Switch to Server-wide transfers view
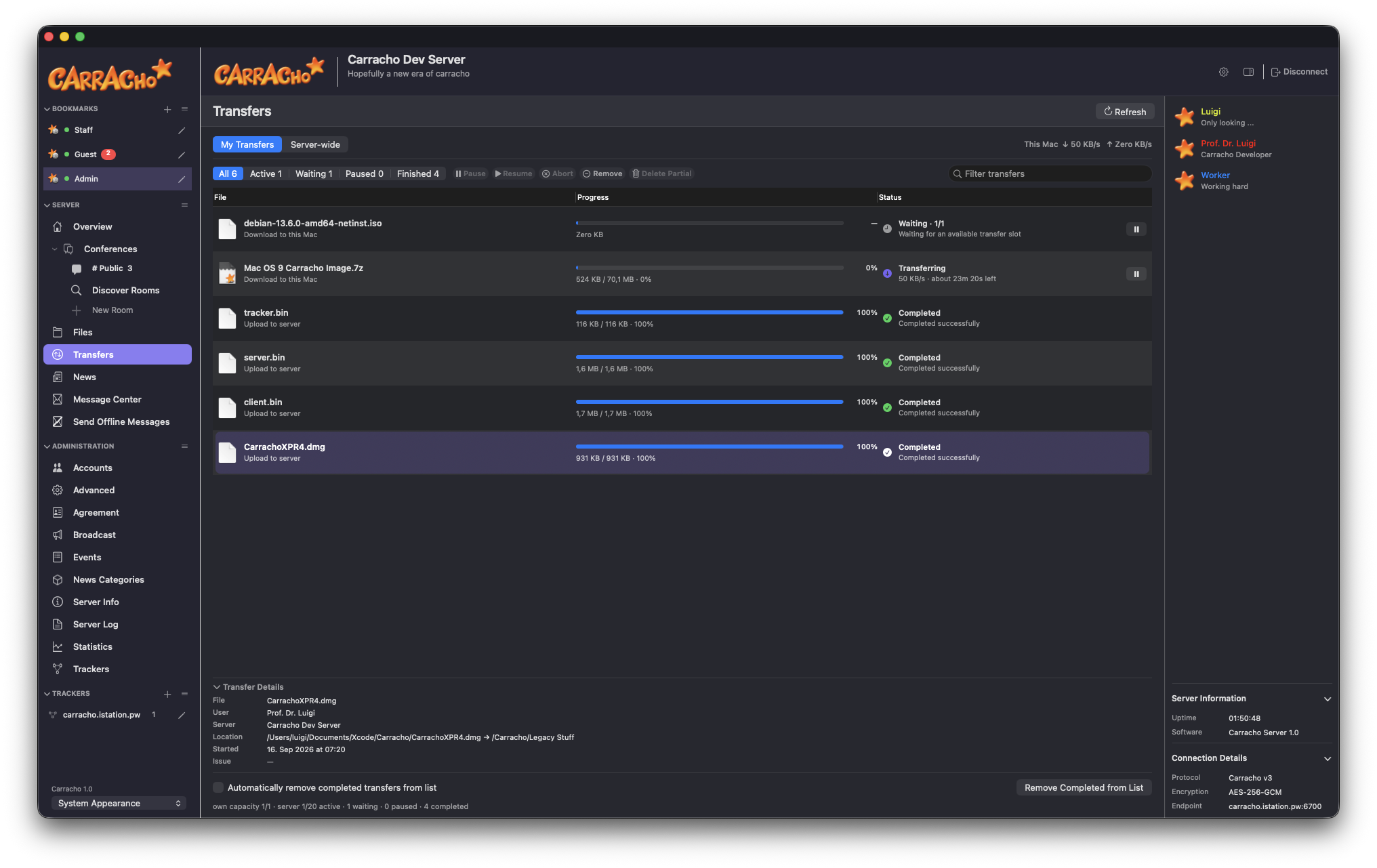This screenshot has height=868, width=1377. point(315,144)
